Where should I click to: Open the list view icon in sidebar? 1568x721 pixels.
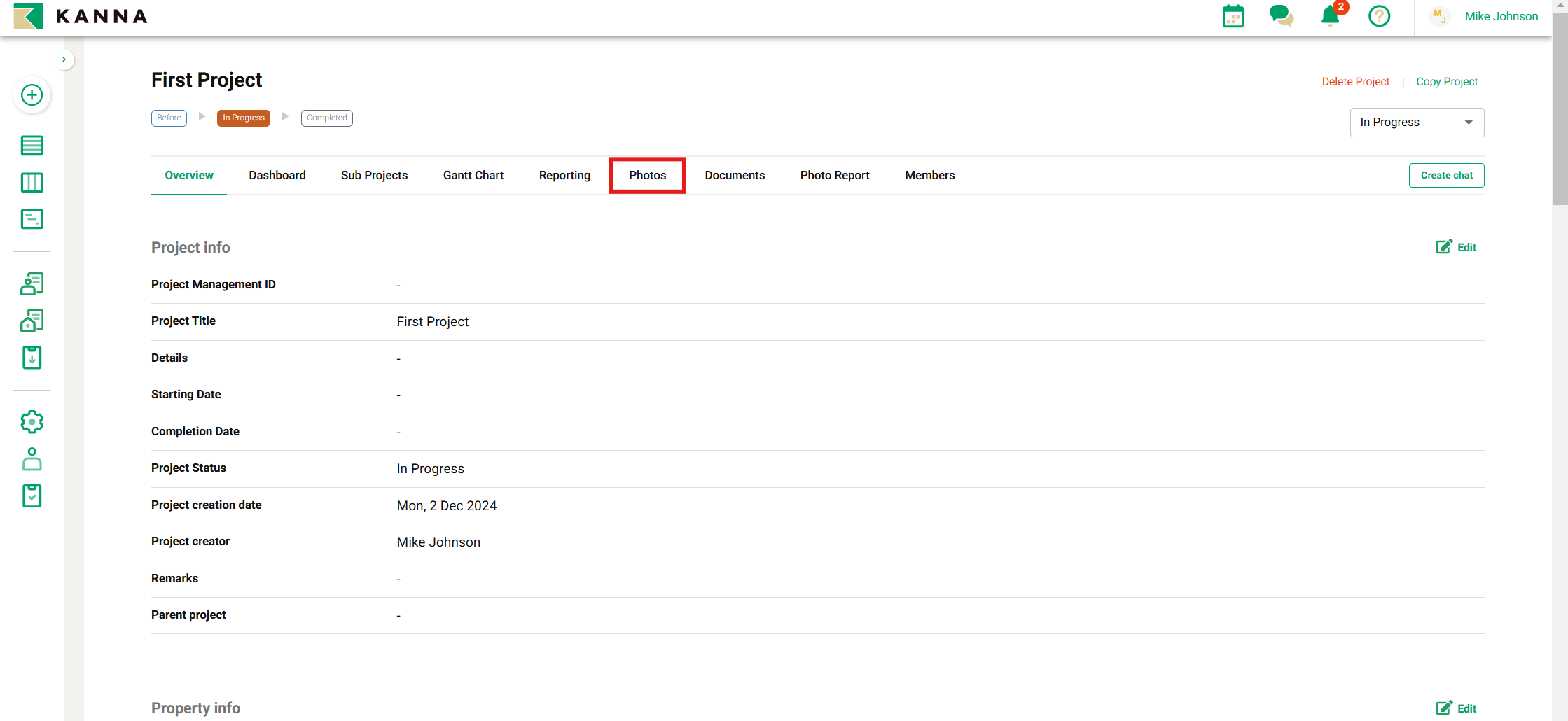[x=32, y=146]
